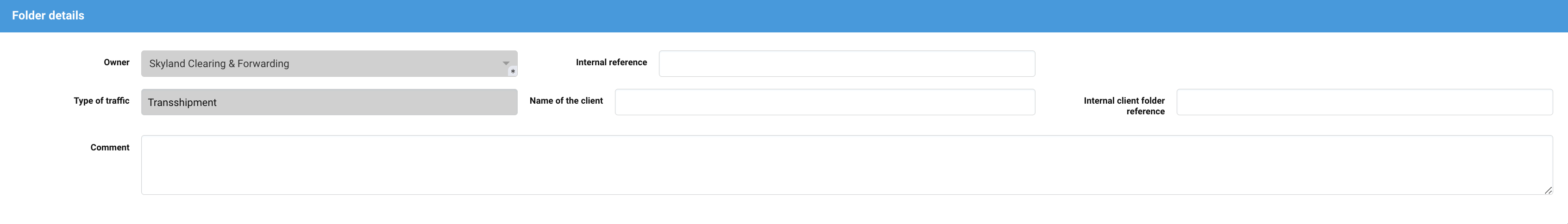Click the Owner field label
The height and width of the screenshot is (224, 1568).
coord(116,62)
